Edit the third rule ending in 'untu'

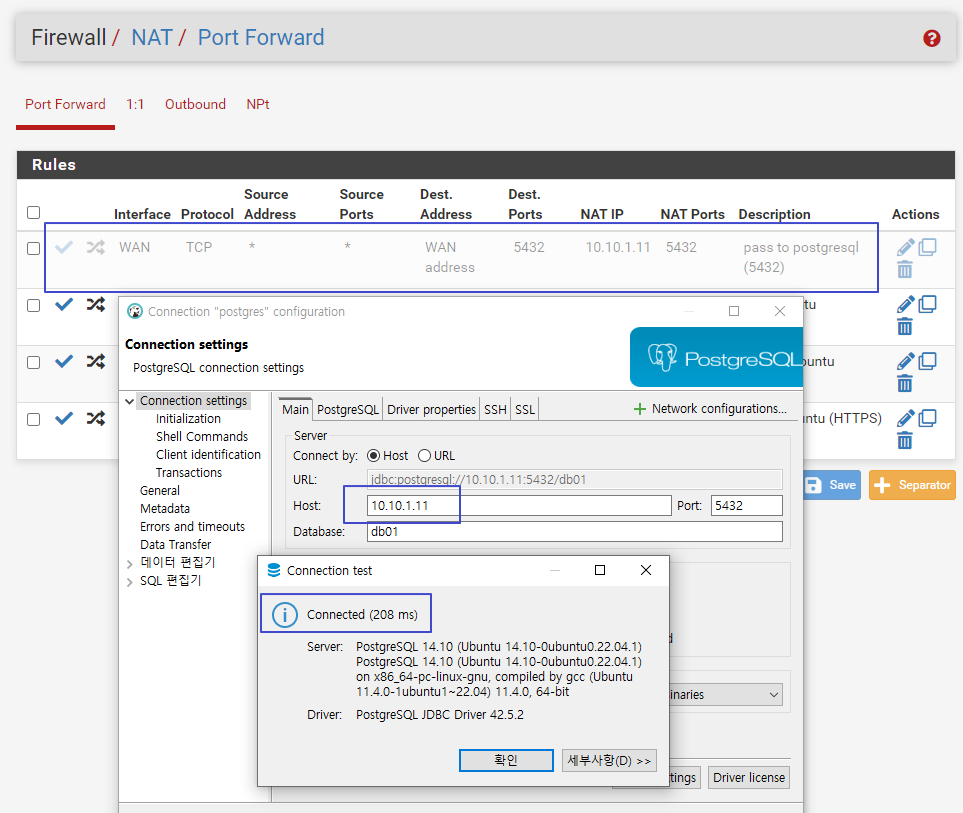905,361
